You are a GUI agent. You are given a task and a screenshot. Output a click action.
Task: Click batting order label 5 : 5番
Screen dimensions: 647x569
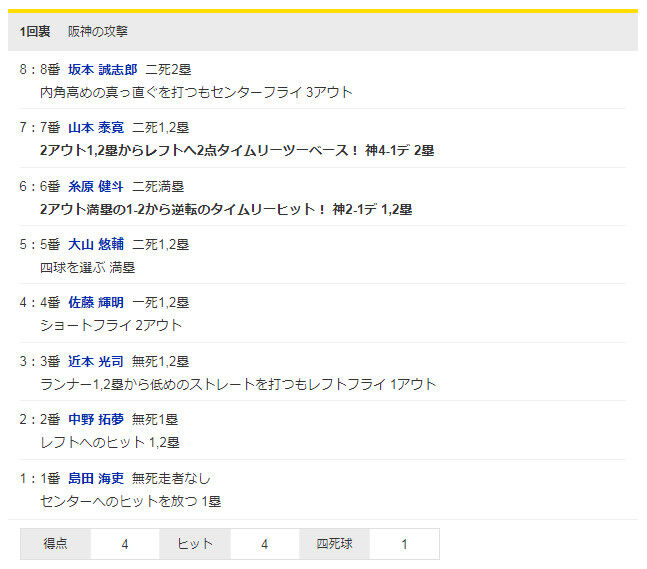coord(40,244)
